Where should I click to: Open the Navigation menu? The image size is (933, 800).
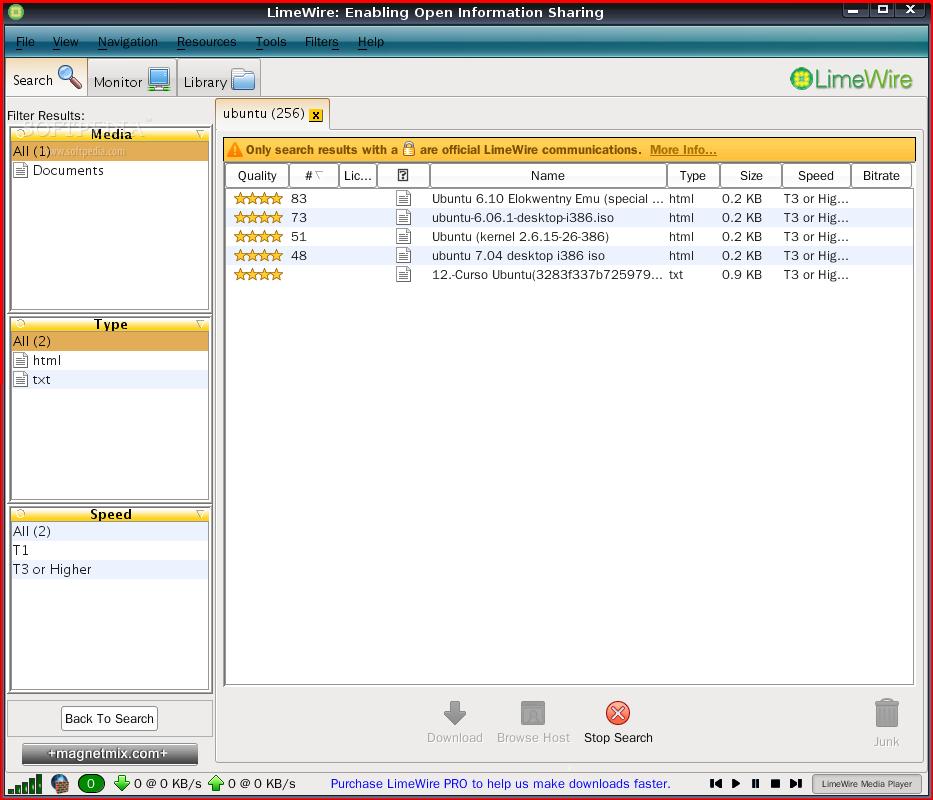pyautogui.click(x=127, y=42)
